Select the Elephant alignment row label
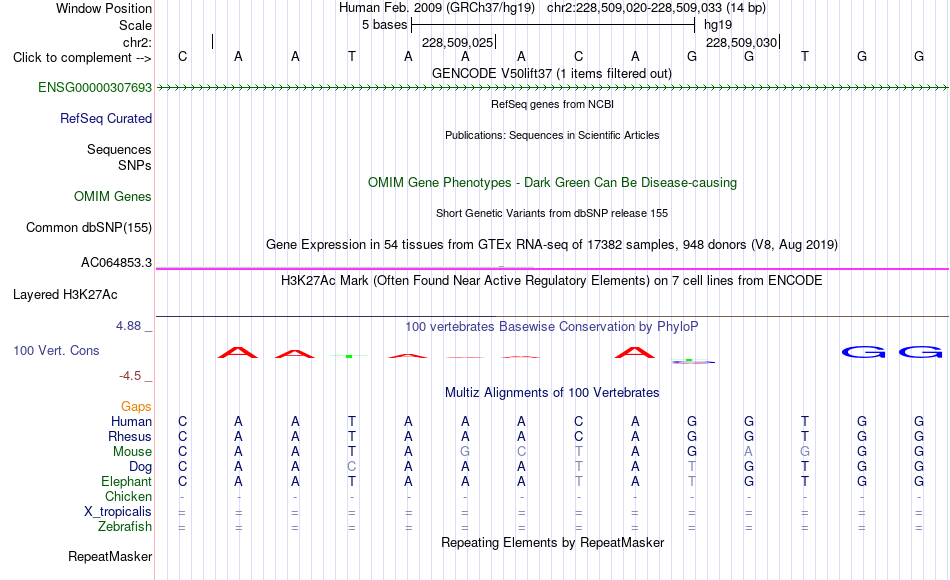Screen dimensions: 950x580 (x=127, y=481)
